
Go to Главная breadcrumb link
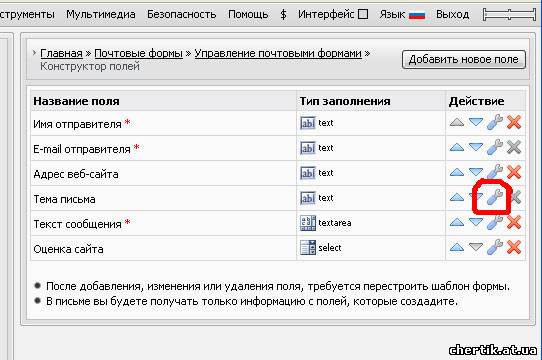pyautogui.click(x=61, y=53)
